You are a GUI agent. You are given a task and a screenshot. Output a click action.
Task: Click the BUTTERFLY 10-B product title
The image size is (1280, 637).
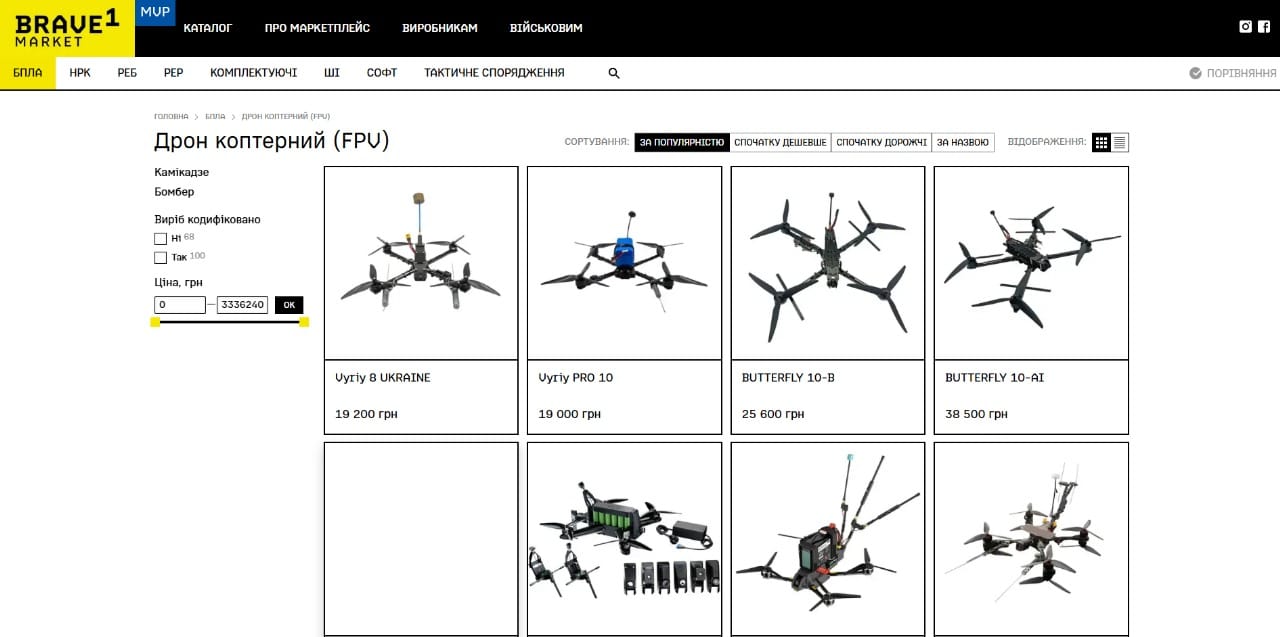tap(788, 378)
